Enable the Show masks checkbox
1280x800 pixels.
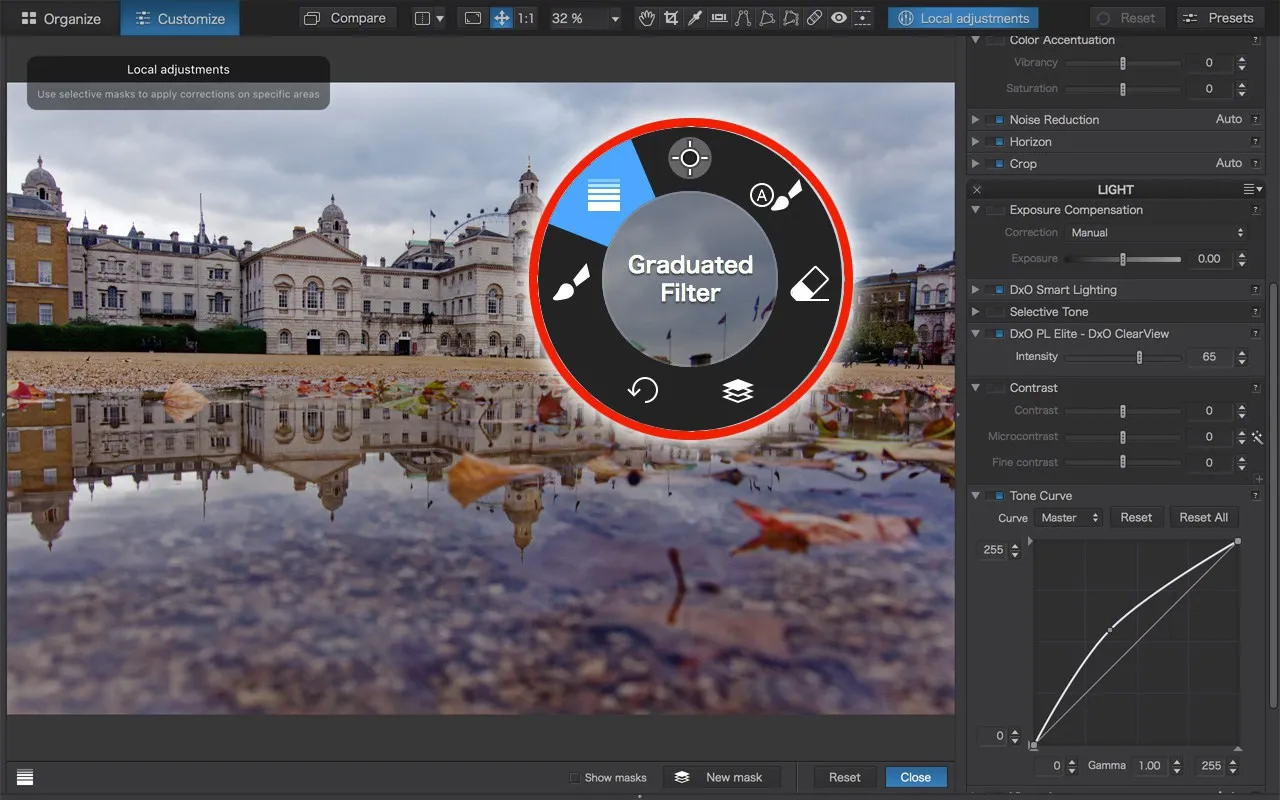pos(574,777)
